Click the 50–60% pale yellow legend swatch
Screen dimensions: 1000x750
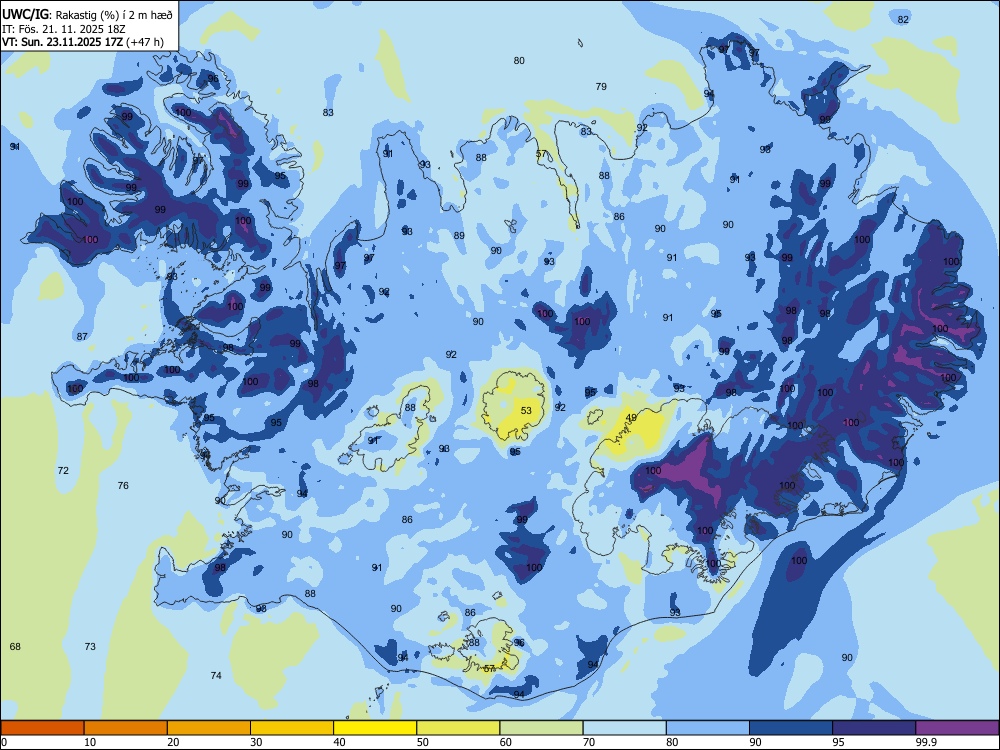click(458, 728)
